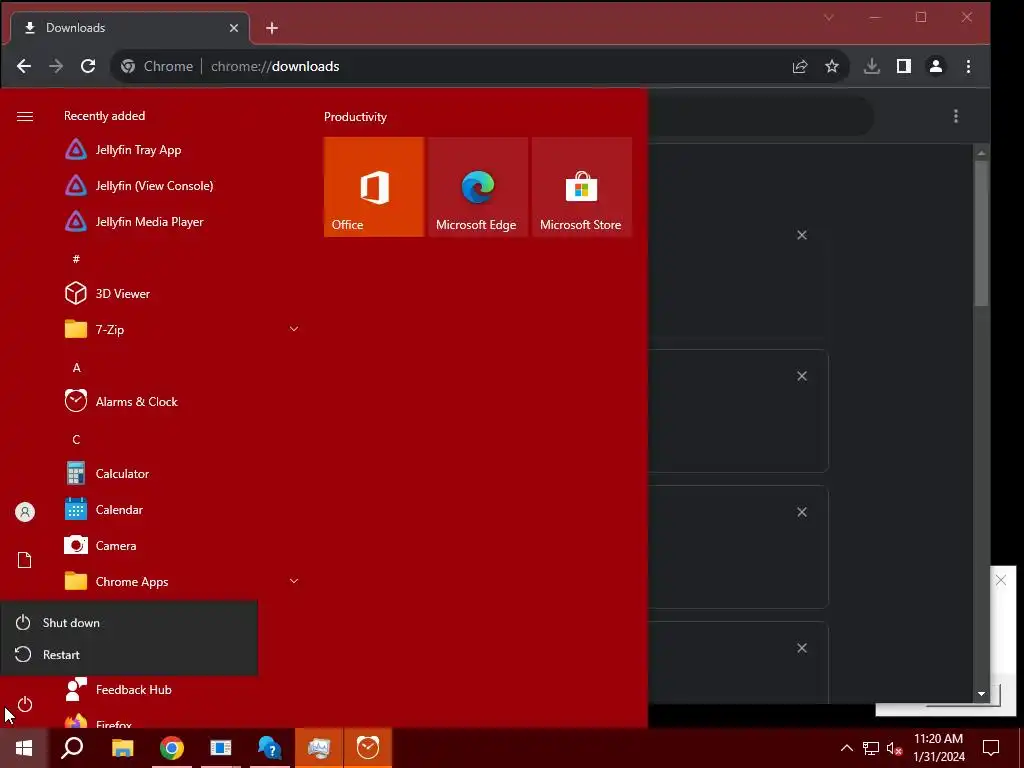
Task: Switch to Chrome in the taskbar
Action: click(171, 748)
